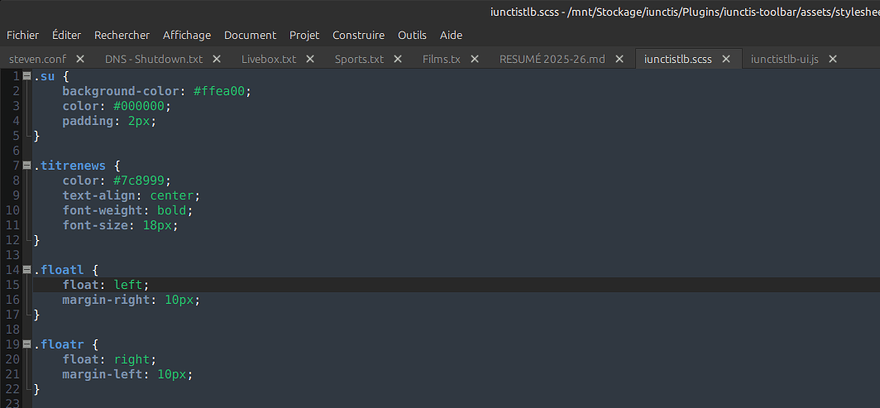This screenshot has width=880, height=408.
Task: Open the Fichier menu
Action: (22, 35)
